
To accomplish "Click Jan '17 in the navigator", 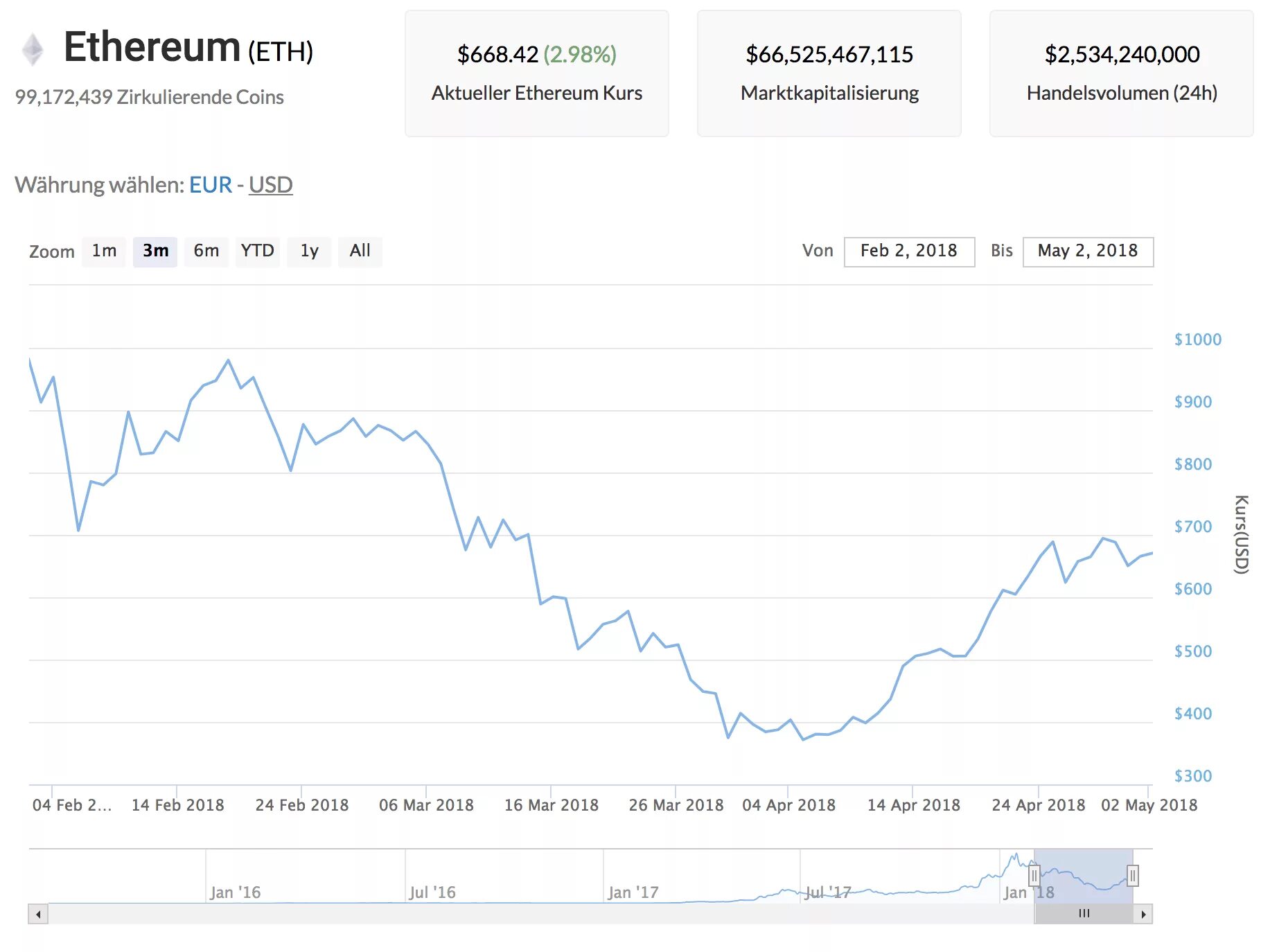I will (x=633, y=892).
